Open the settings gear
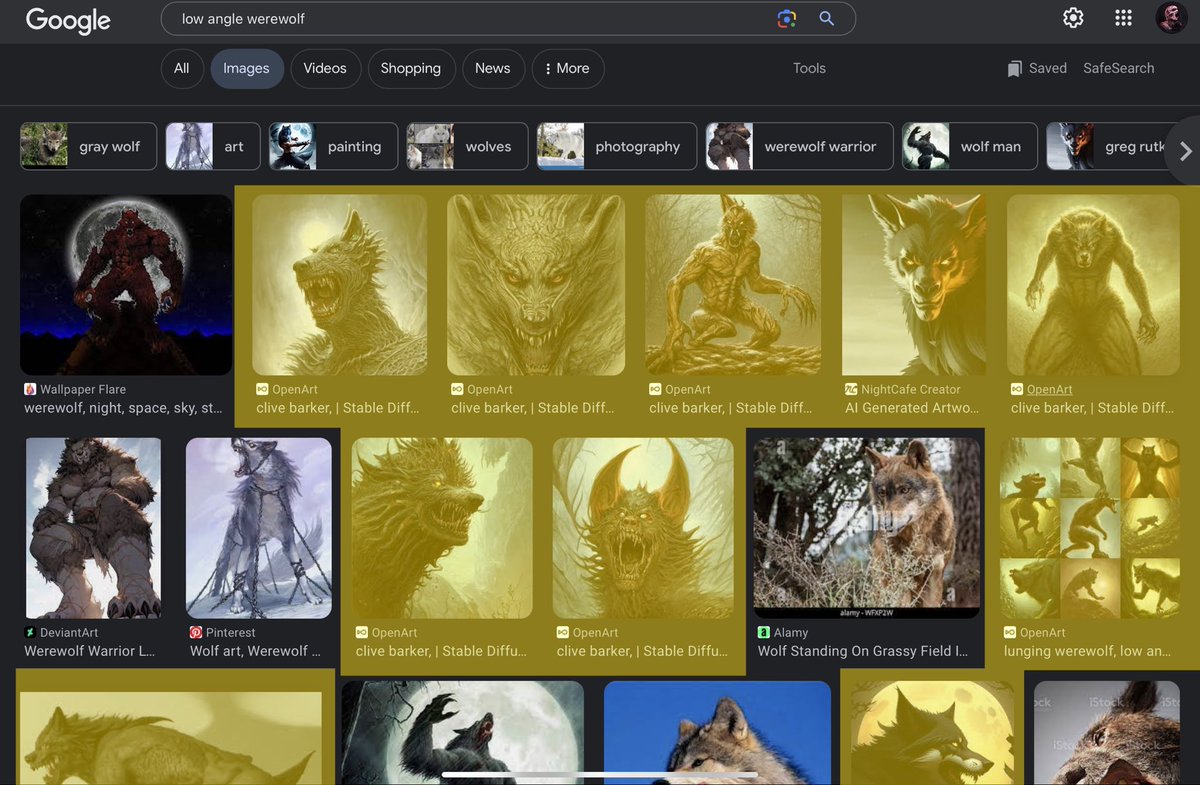1200x785 pixels. coord(1073,18)
